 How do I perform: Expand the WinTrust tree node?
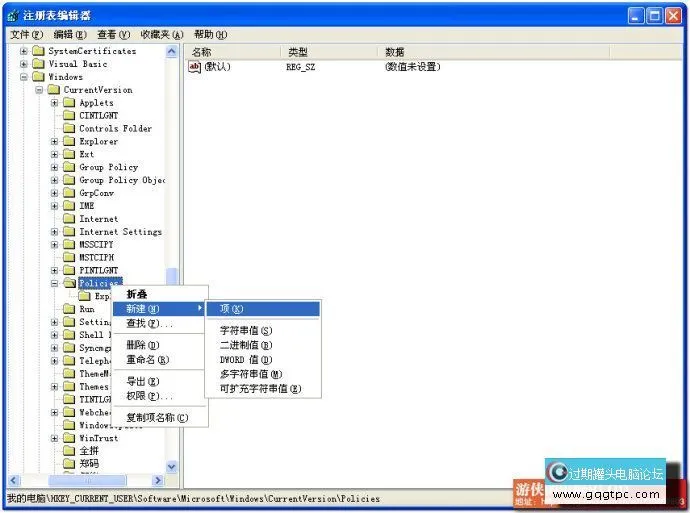[54, 438]
